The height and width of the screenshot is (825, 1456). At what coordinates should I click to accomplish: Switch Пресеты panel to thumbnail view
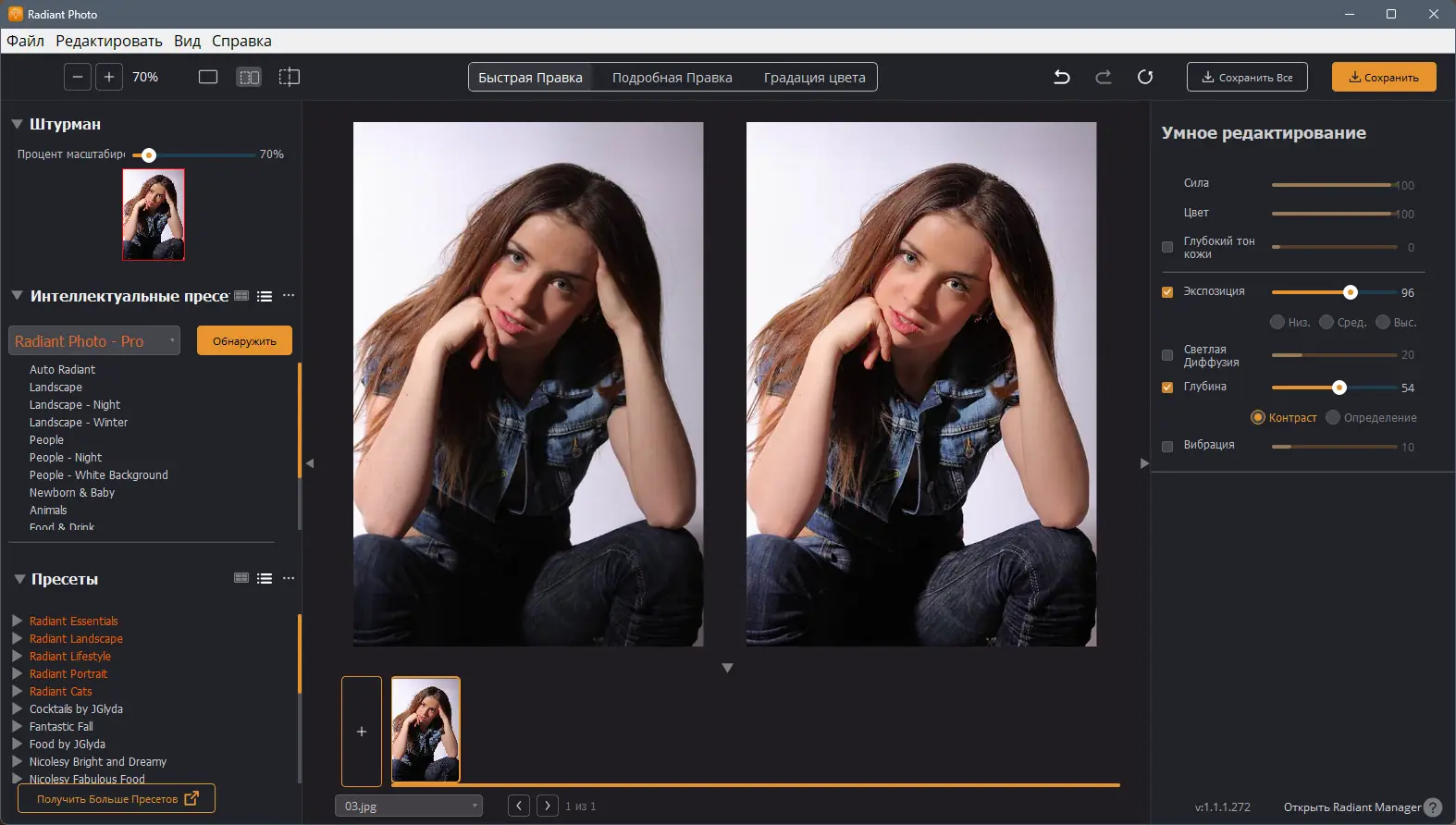tap(241, 578)
